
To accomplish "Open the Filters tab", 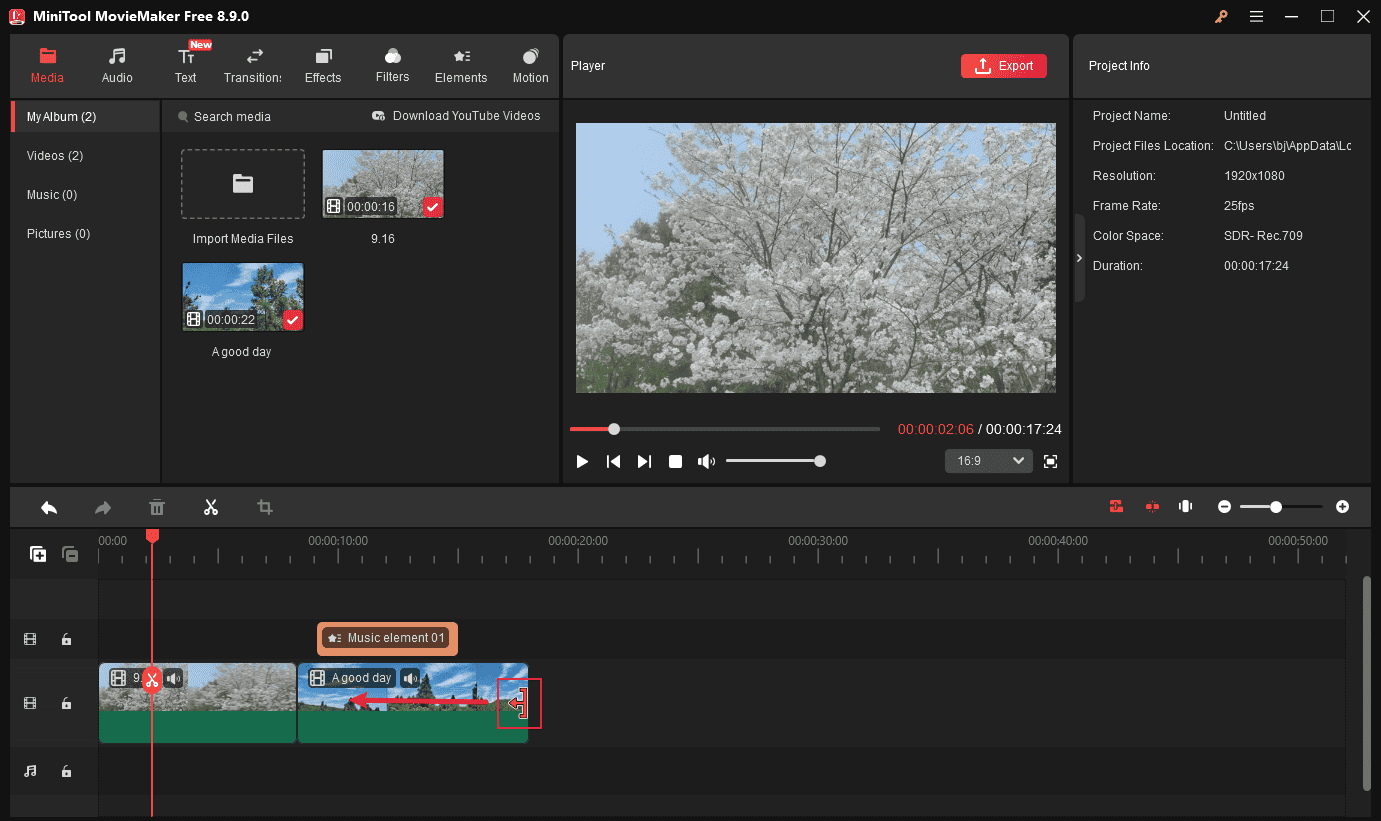I will tap(392, 66).
